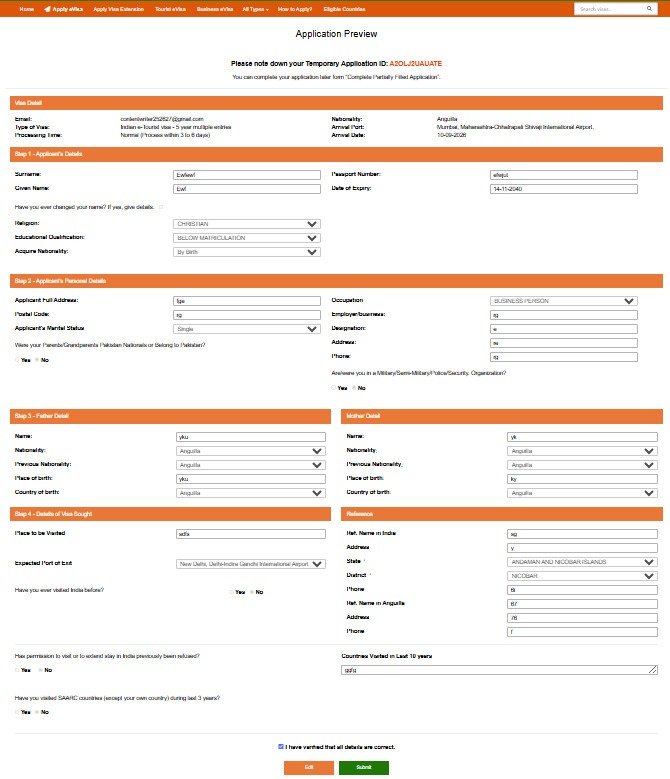670x779 pixels.
Task: Open the All Types menu
Action: point(255,9)
